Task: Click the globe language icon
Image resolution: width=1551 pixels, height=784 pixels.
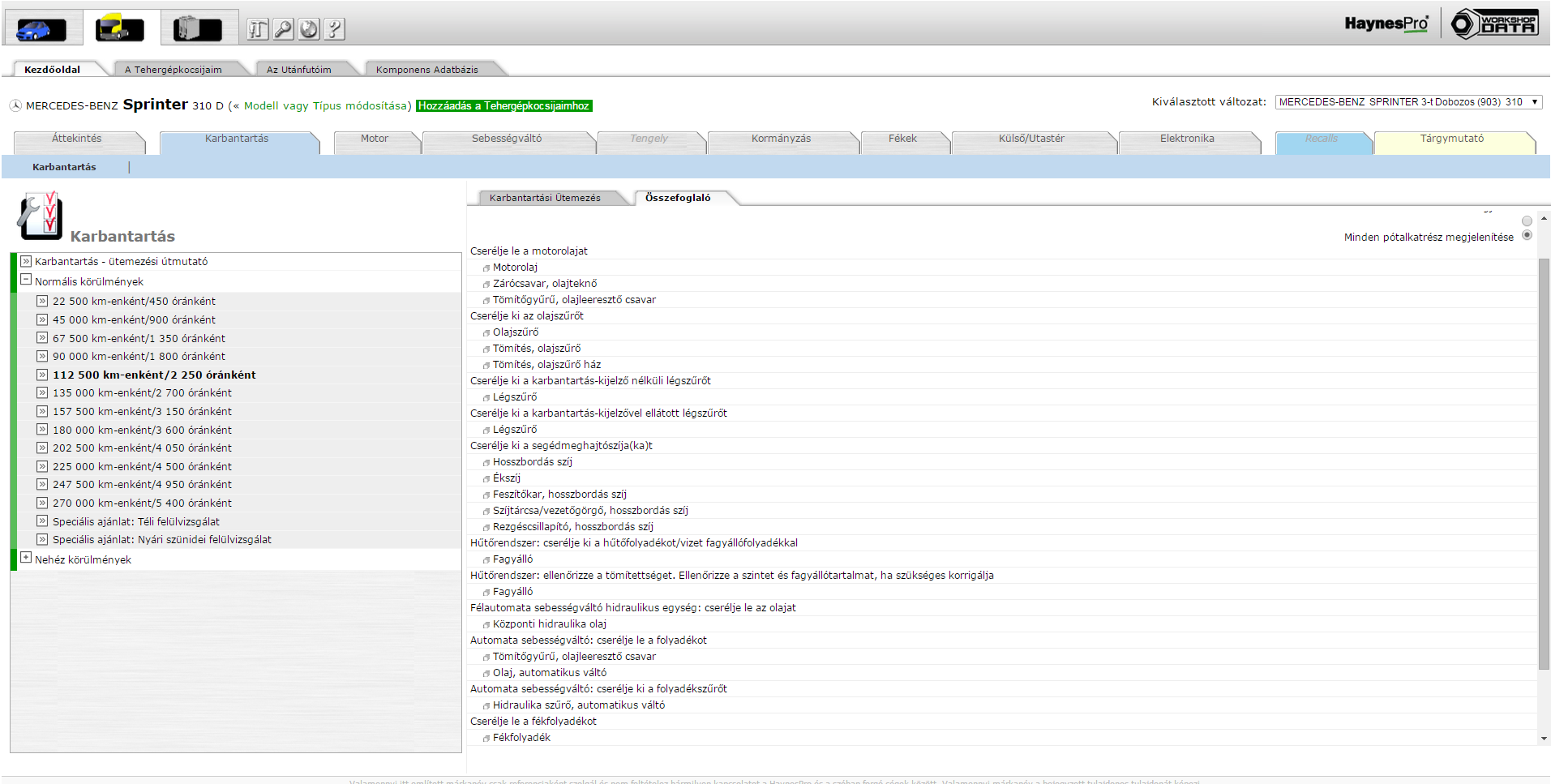Action: (309, 29)
